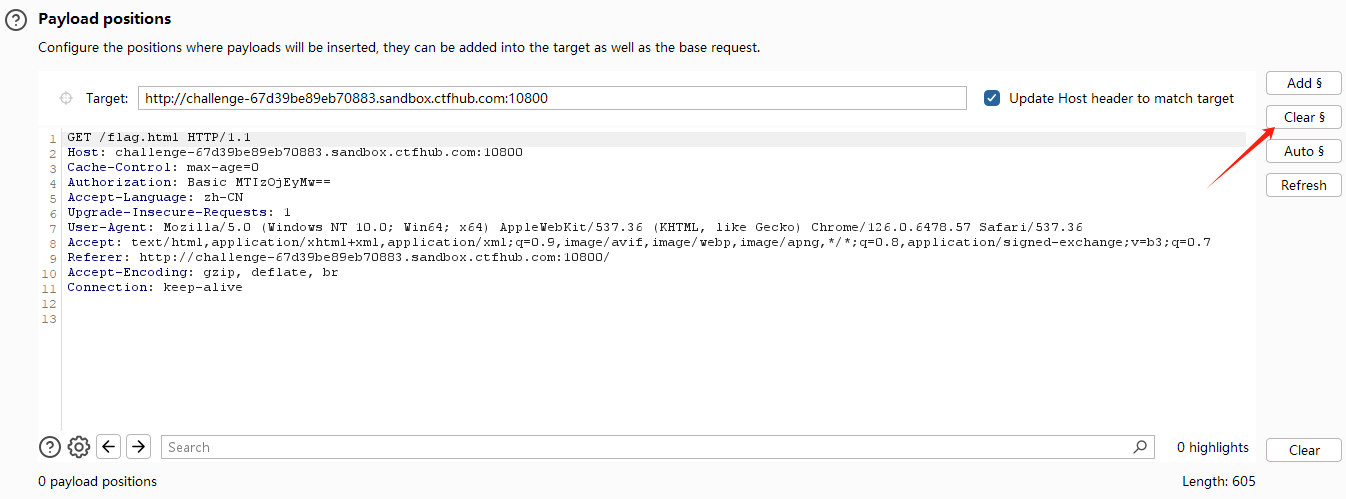This screenshot has width=1346, height=499.
Task: Open the editor settings gear
Action: pyautogui.click(x=79, y=447)
